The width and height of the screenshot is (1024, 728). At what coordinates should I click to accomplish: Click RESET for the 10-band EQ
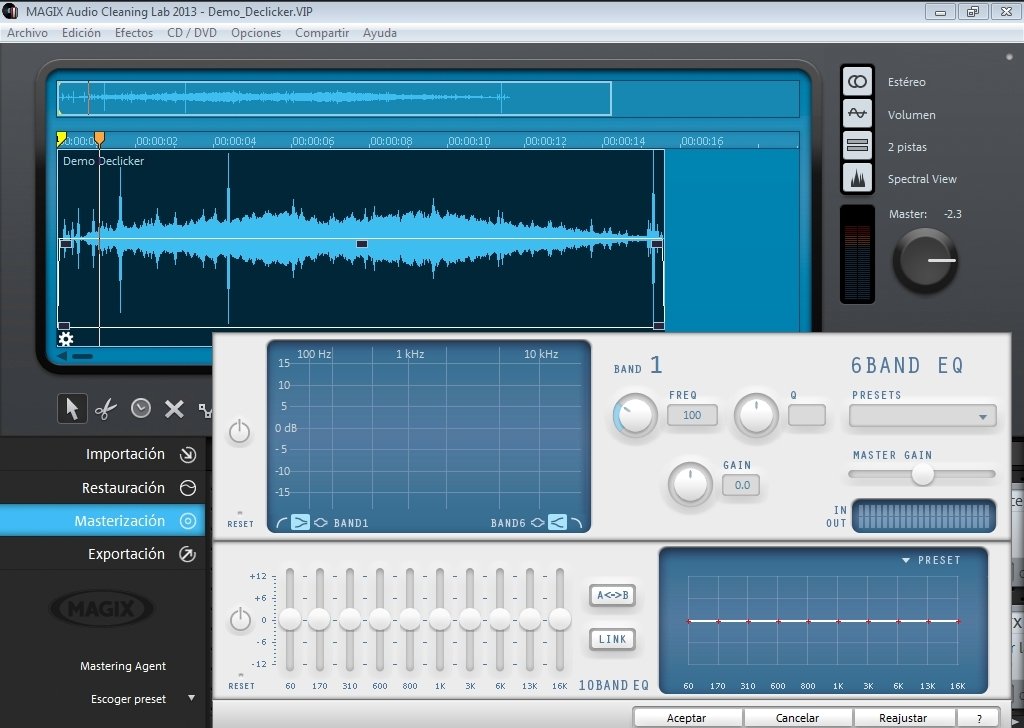click(x=242, y=686)
